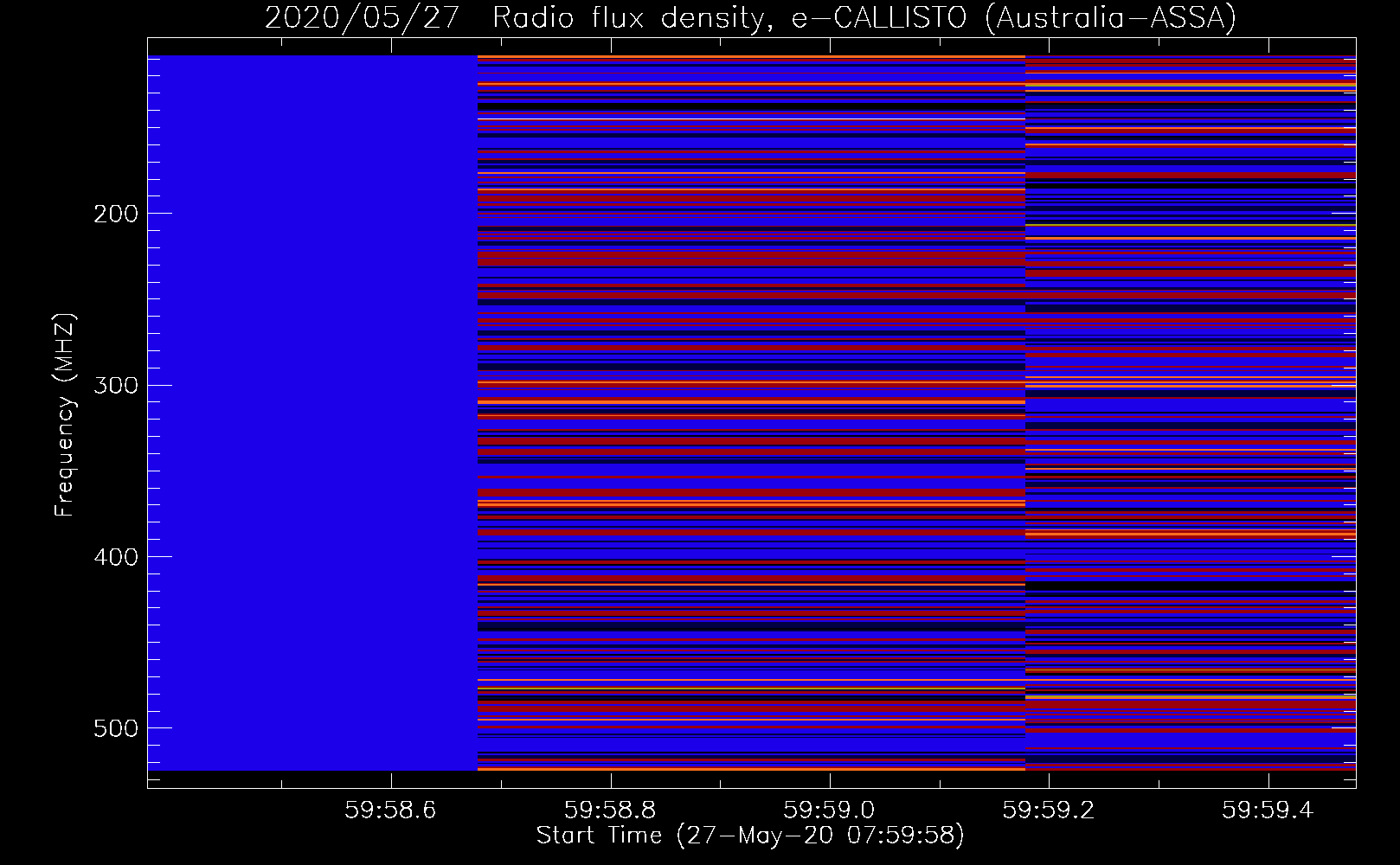The image size is (1400, 865).
Task: Click the "300" frequency tick label
Action: [x=115, y=385]
